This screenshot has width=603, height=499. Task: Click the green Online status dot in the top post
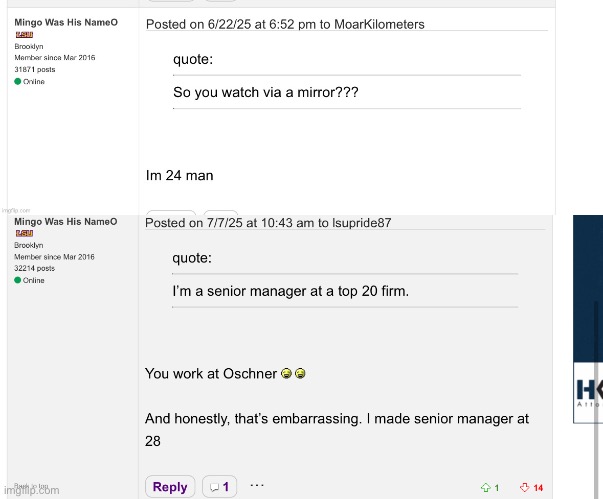[18, 82]
